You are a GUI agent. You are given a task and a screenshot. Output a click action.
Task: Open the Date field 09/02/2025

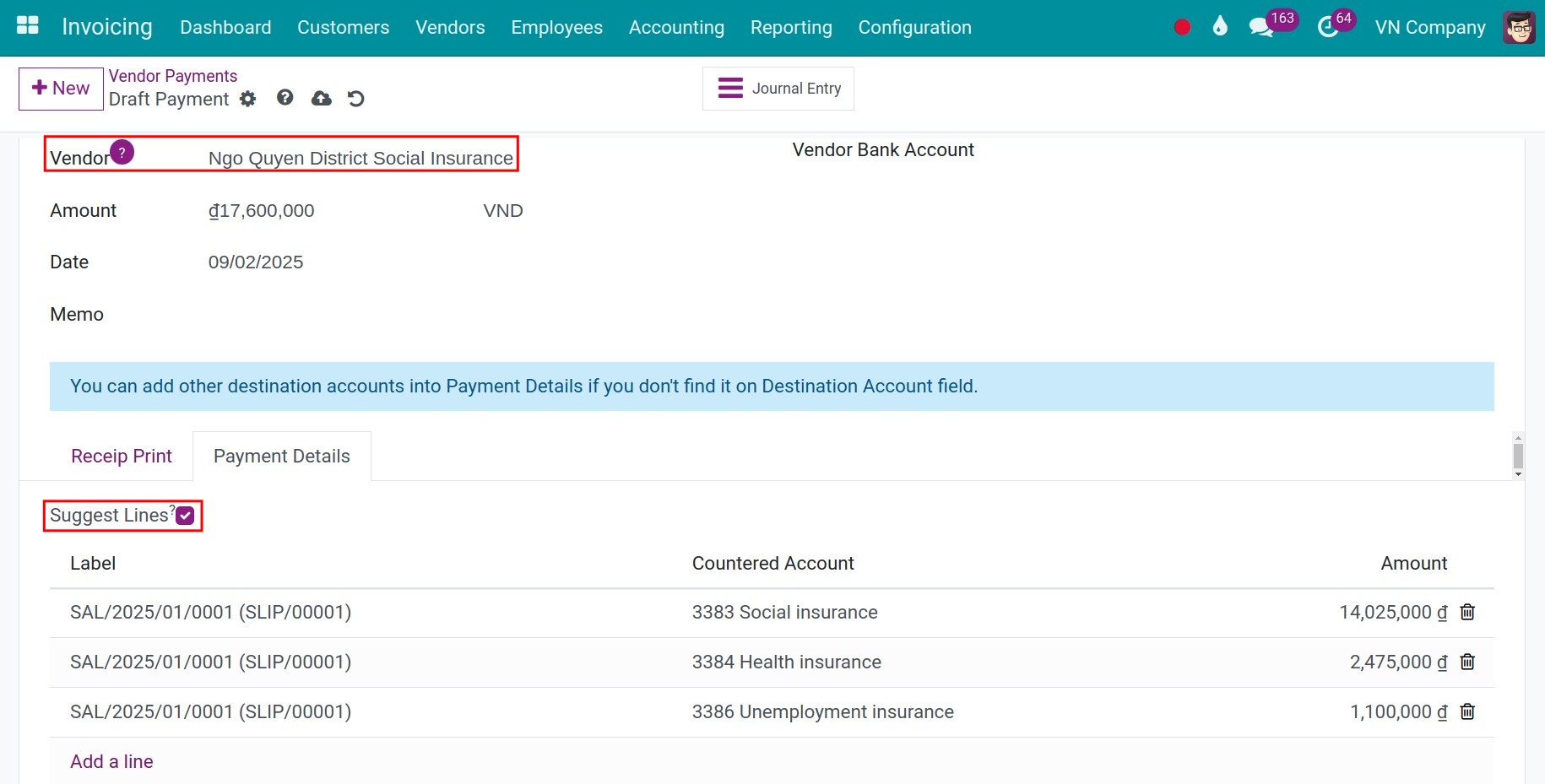tap(256, 262)
